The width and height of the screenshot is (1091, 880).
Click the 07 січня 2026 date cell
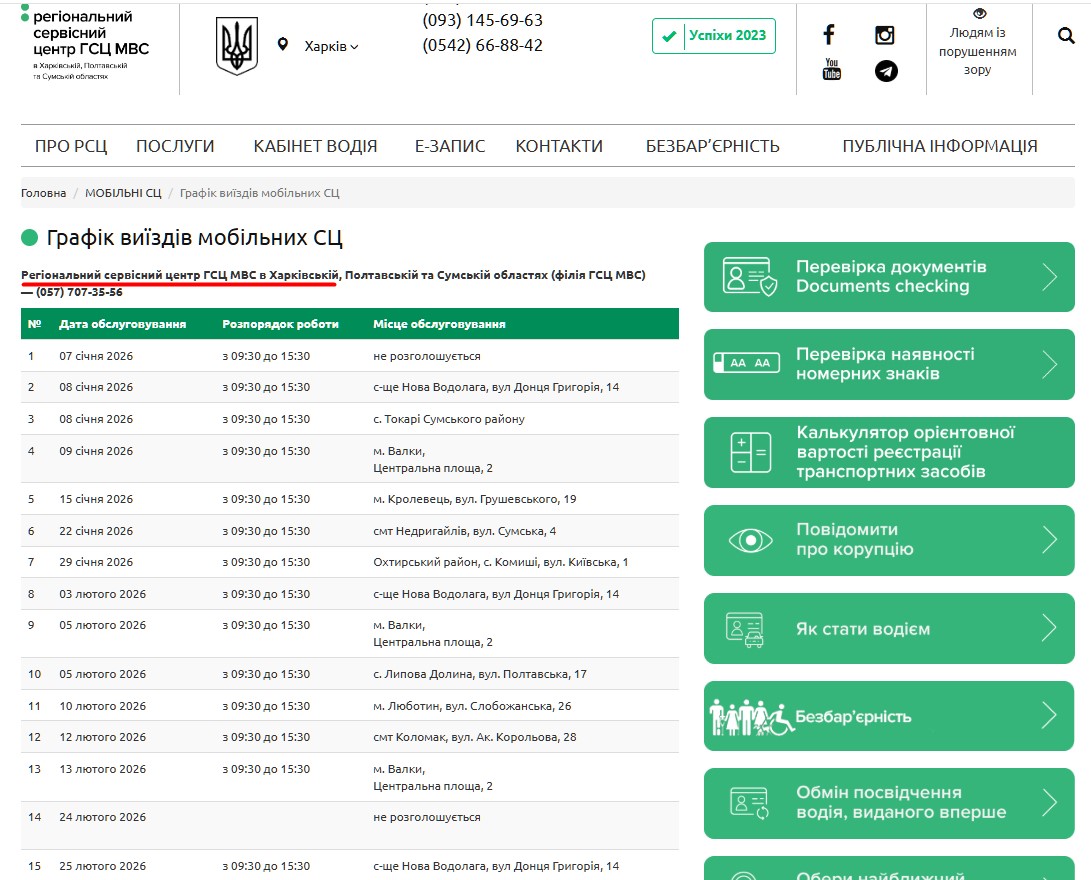point(96,356)
